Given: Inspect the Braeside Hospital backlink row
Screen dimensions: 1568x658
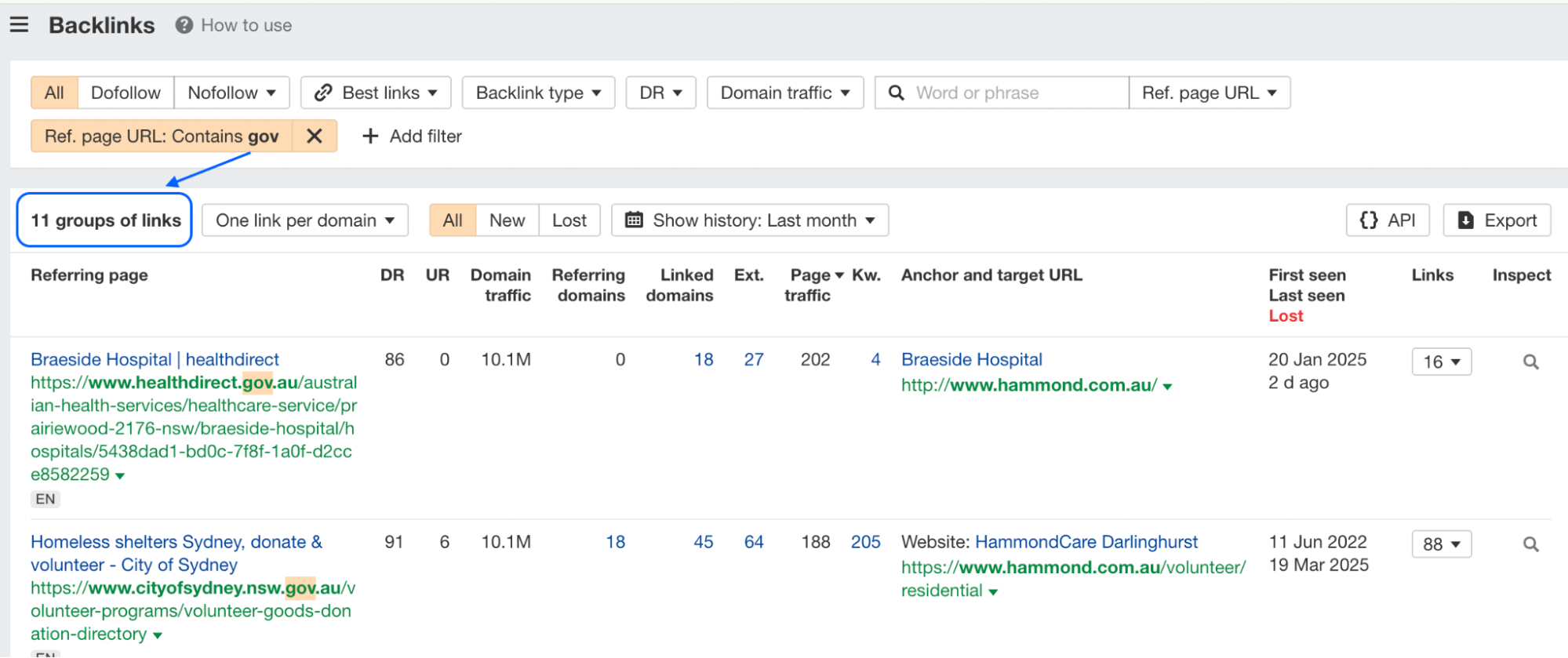Looking at the screenshot, I should click(1530, 362).
